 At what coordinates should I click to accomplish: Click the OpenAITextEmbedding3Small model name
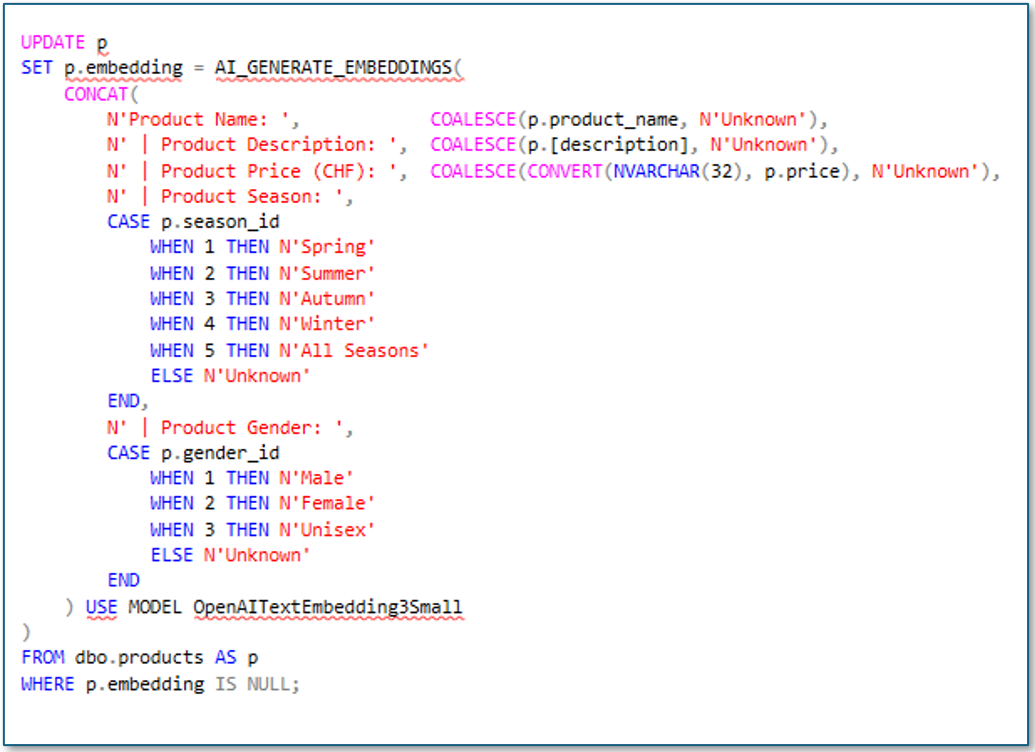coord(328,607)
